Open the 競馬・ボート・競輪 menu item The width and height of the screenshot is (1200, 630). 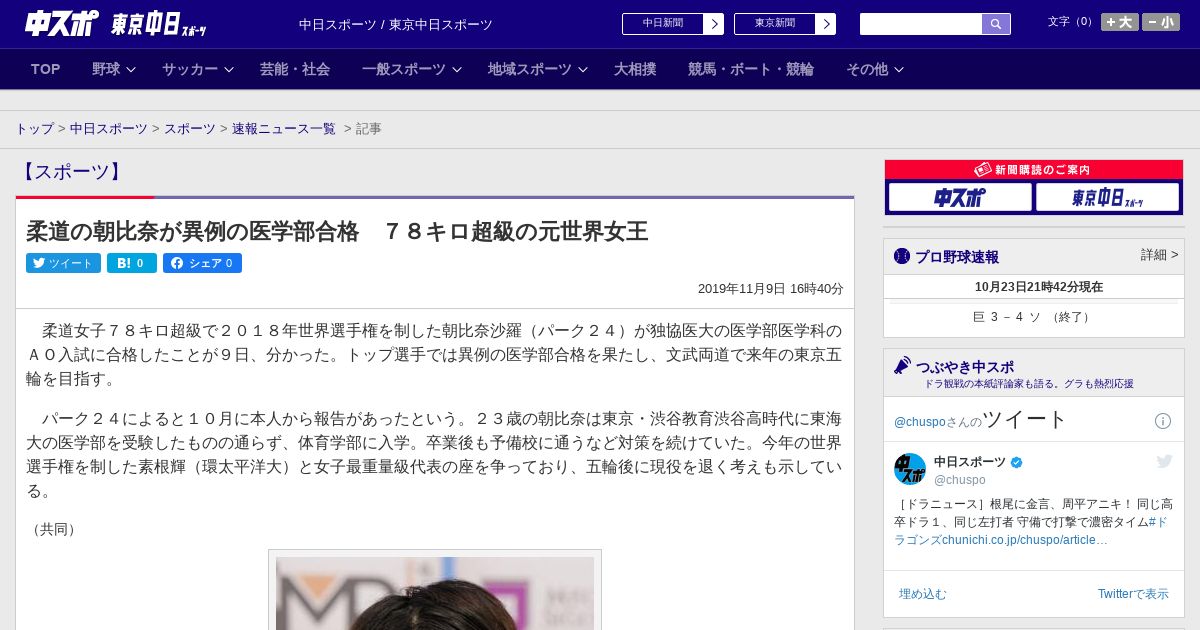(x=751, y=69)
